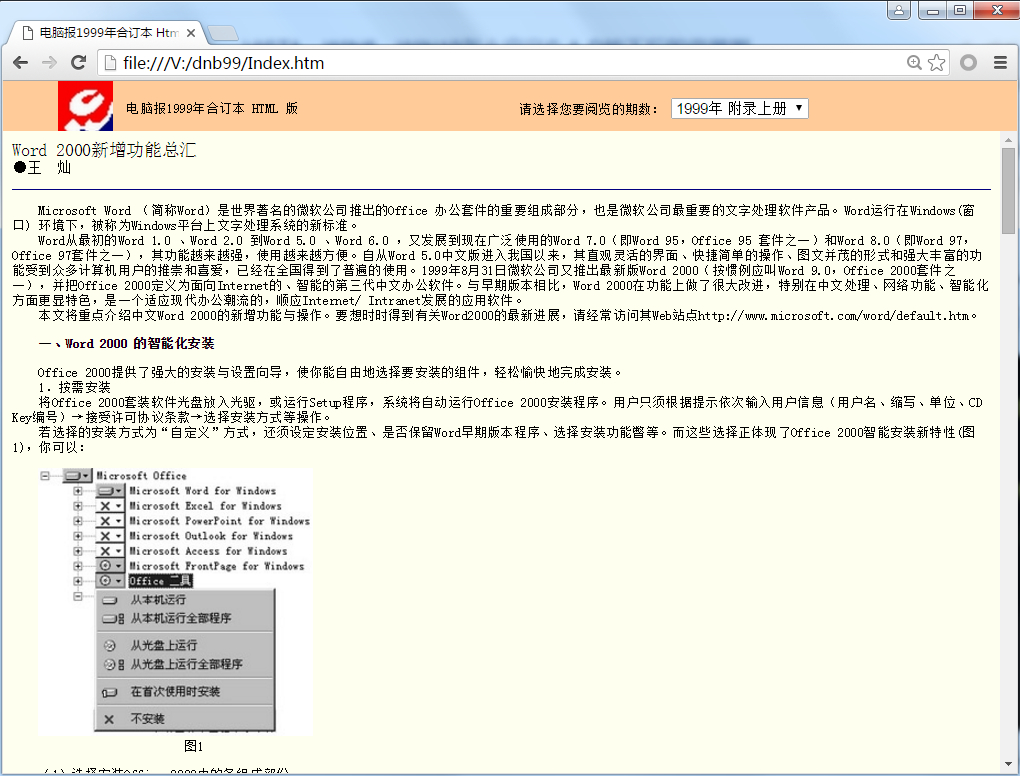The image size is (1020, 776).
Task: Click the header text 电脑报1999年合订本 HTML 版
Action: click(x=212, y=109)
